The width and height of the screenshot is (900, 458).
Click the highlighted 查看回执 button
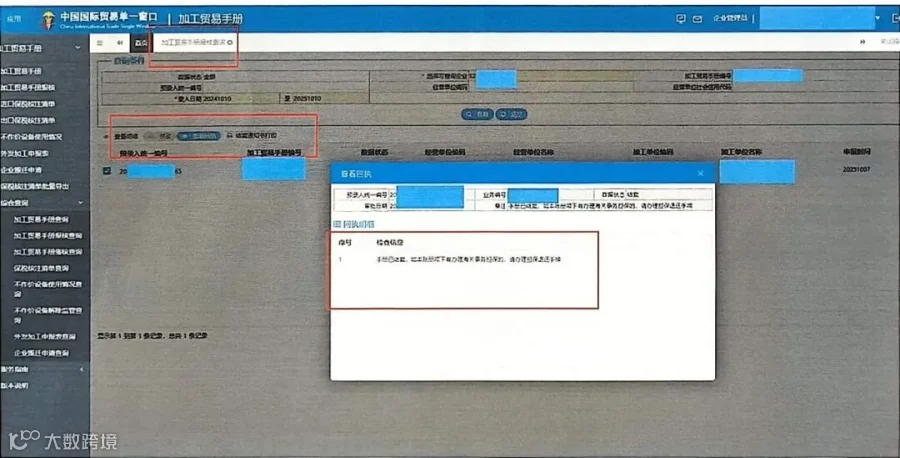(199, 136)
